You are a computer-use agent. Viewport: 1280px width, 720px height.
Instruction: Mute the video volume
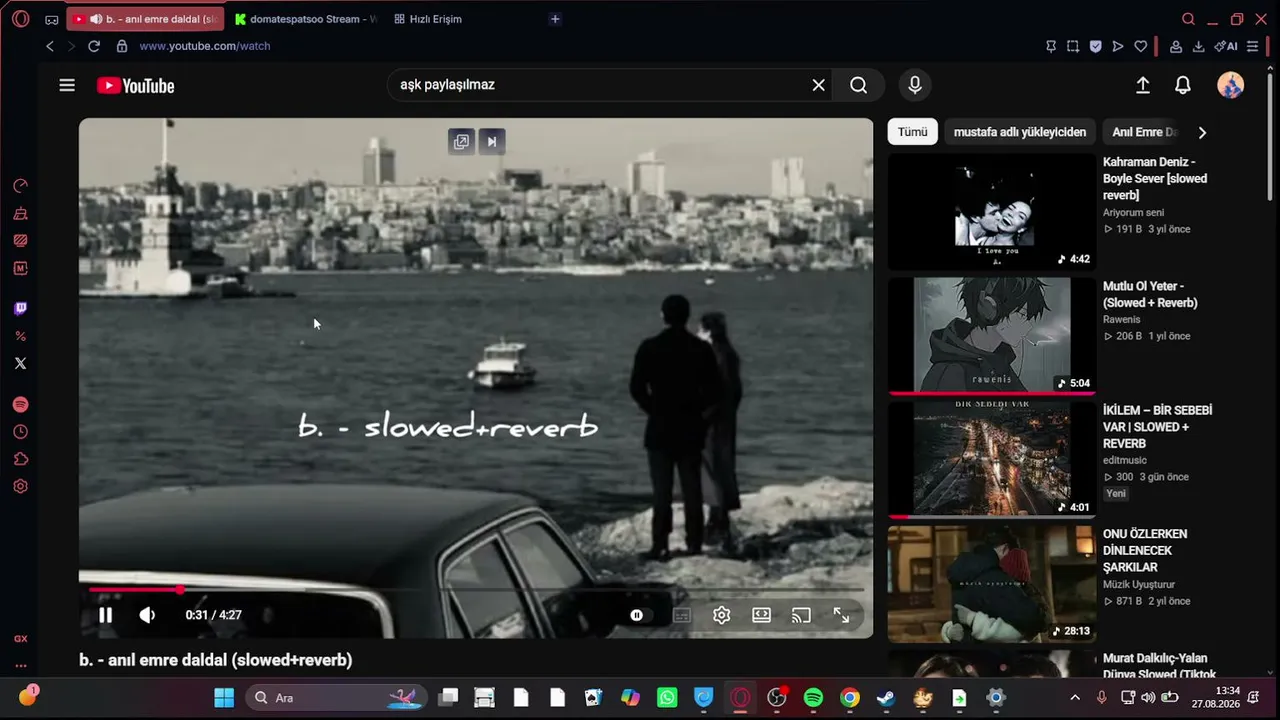click(x=147, y=615)
